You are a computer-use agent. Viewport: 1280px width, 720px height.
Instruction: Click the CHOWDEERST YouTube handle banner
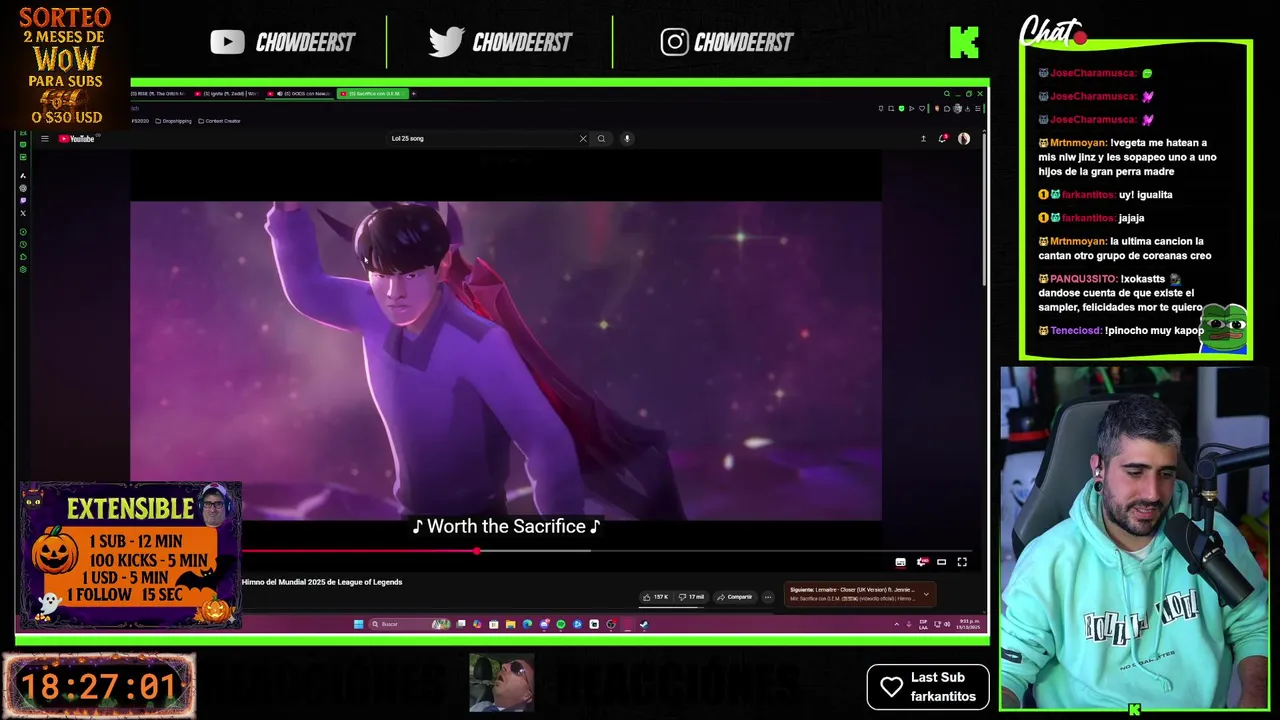pyautogui.click(x=283, y=42)
